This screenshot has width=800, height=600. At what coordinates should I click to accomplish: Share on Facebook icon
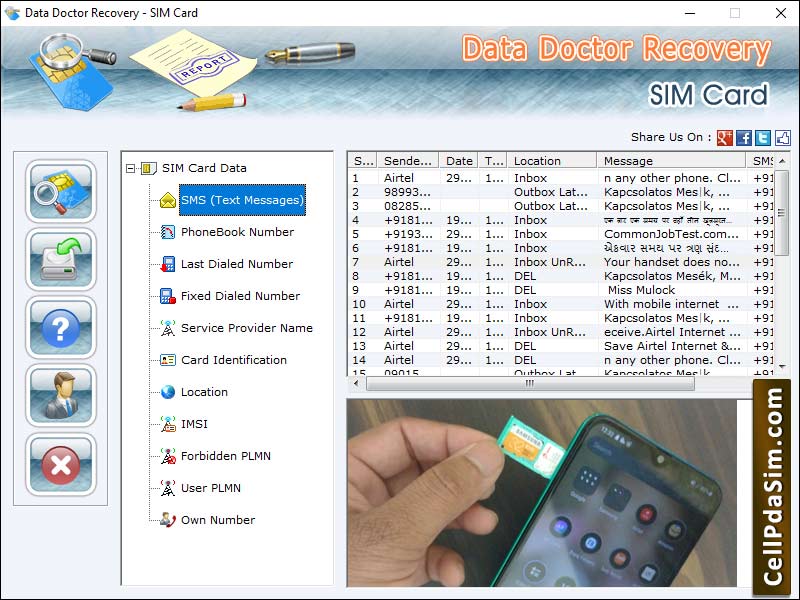coord(744,138)
